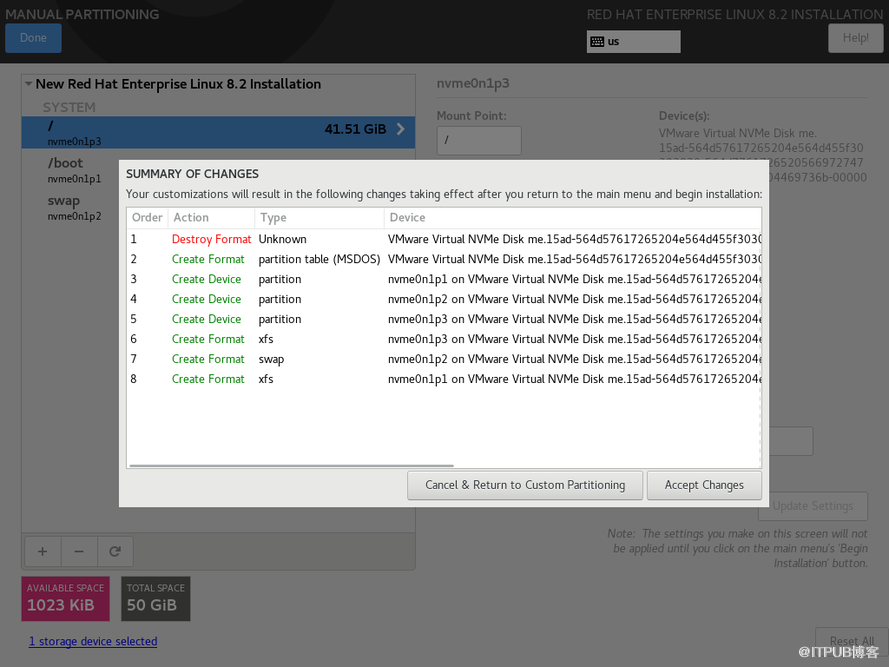Click the keyboard layout icon
The height and width of the screenshot is (667, 889).
click(x=597, y=41)
